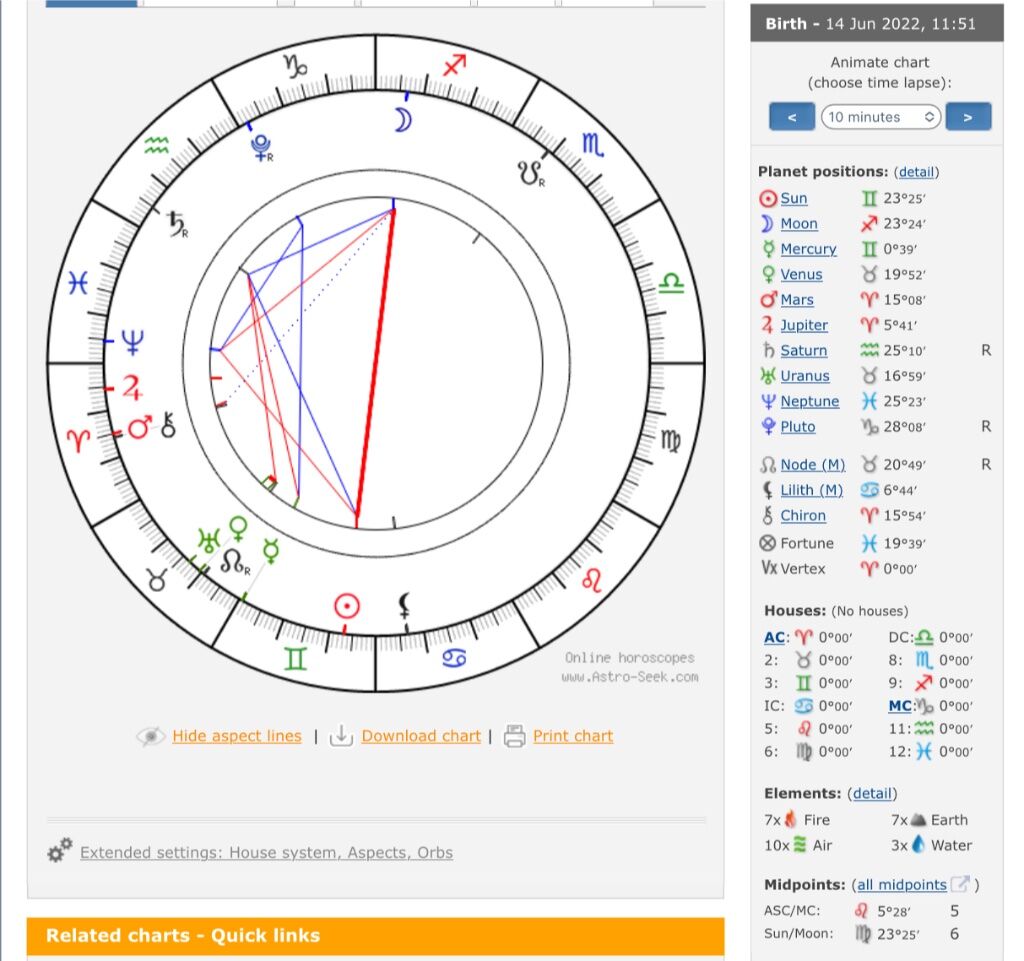Image resolution: width=1024 pixels, height=961 pixels.
Task: Click the Jupiter glyph in the chart wheel
Action: [132, 387]
